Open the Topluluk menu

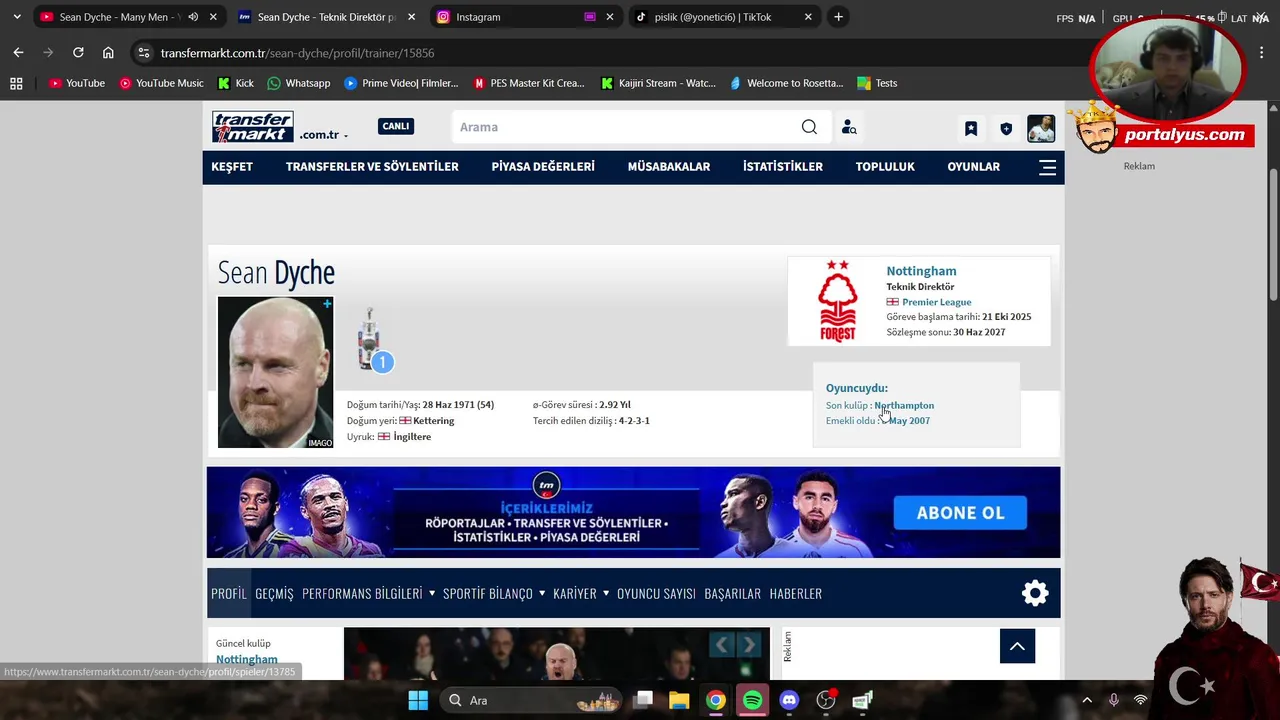point(885,167)
